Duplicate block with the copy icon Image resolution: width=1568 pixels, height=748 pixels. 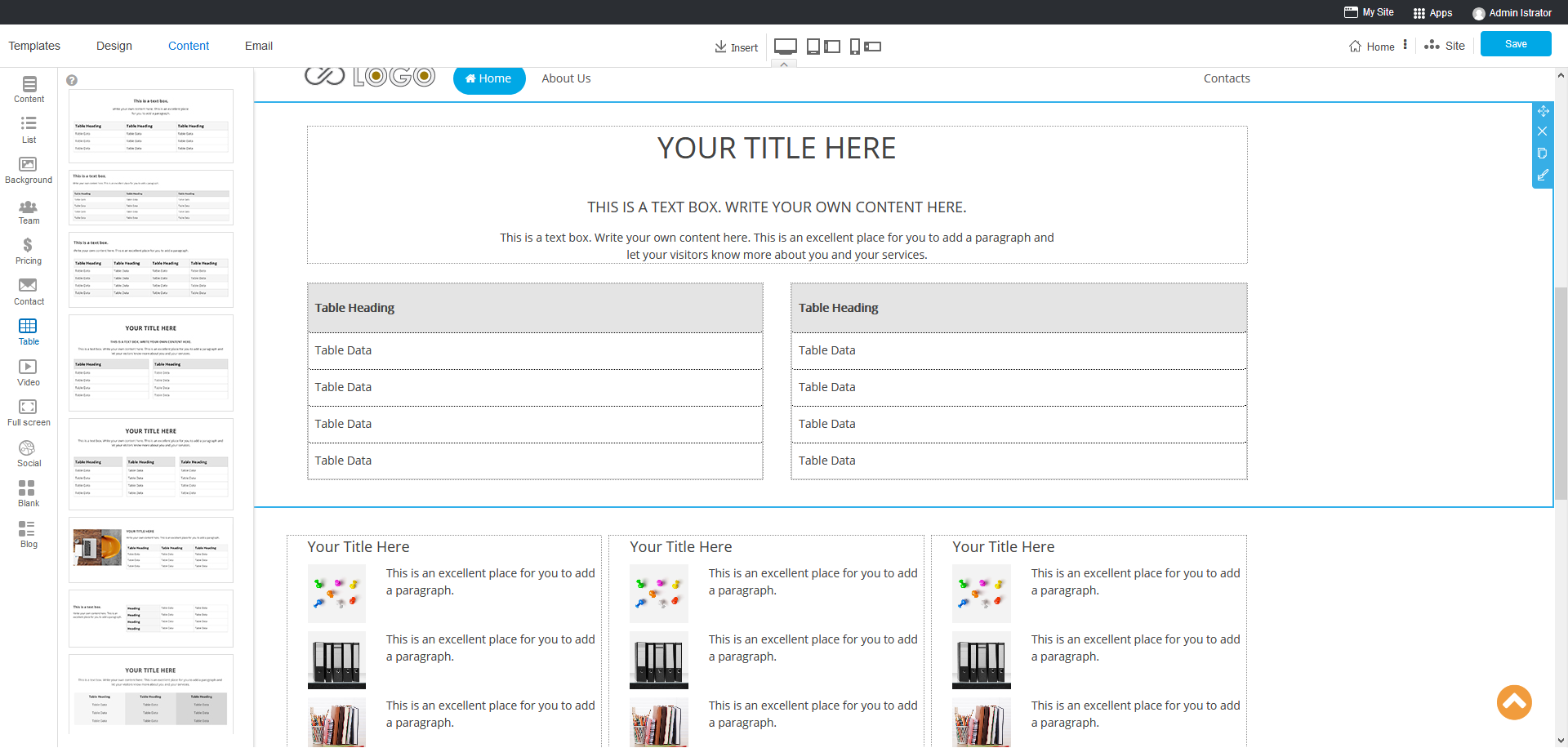point(1542,154)
